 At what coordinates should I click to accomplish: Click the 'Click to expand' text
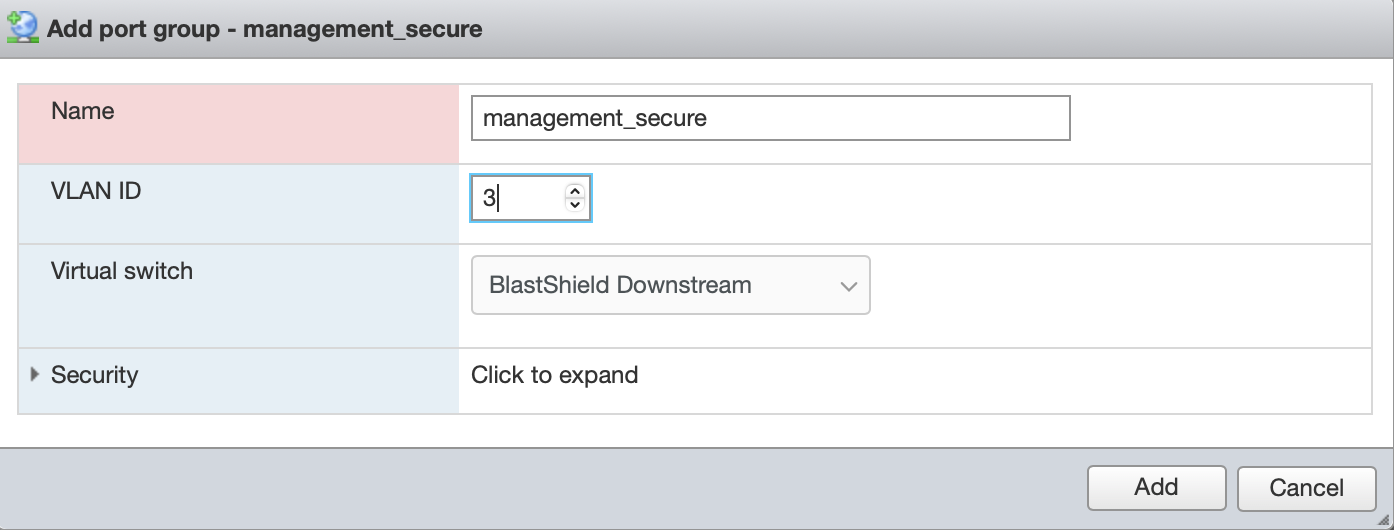[554, 375]
